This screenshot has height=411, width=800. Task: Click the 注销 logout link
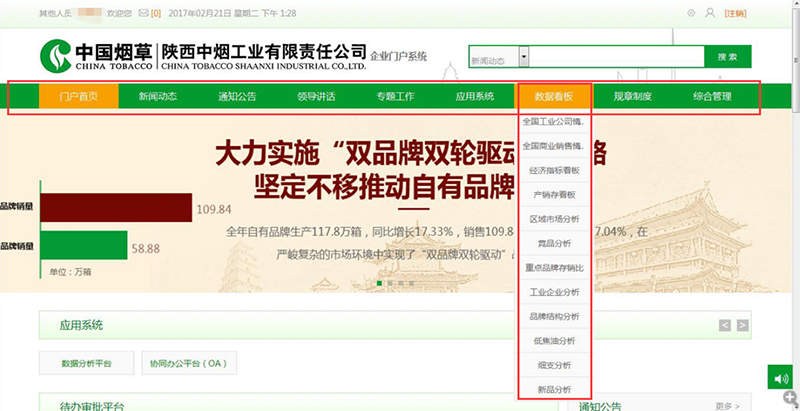(x=735, y=14)
